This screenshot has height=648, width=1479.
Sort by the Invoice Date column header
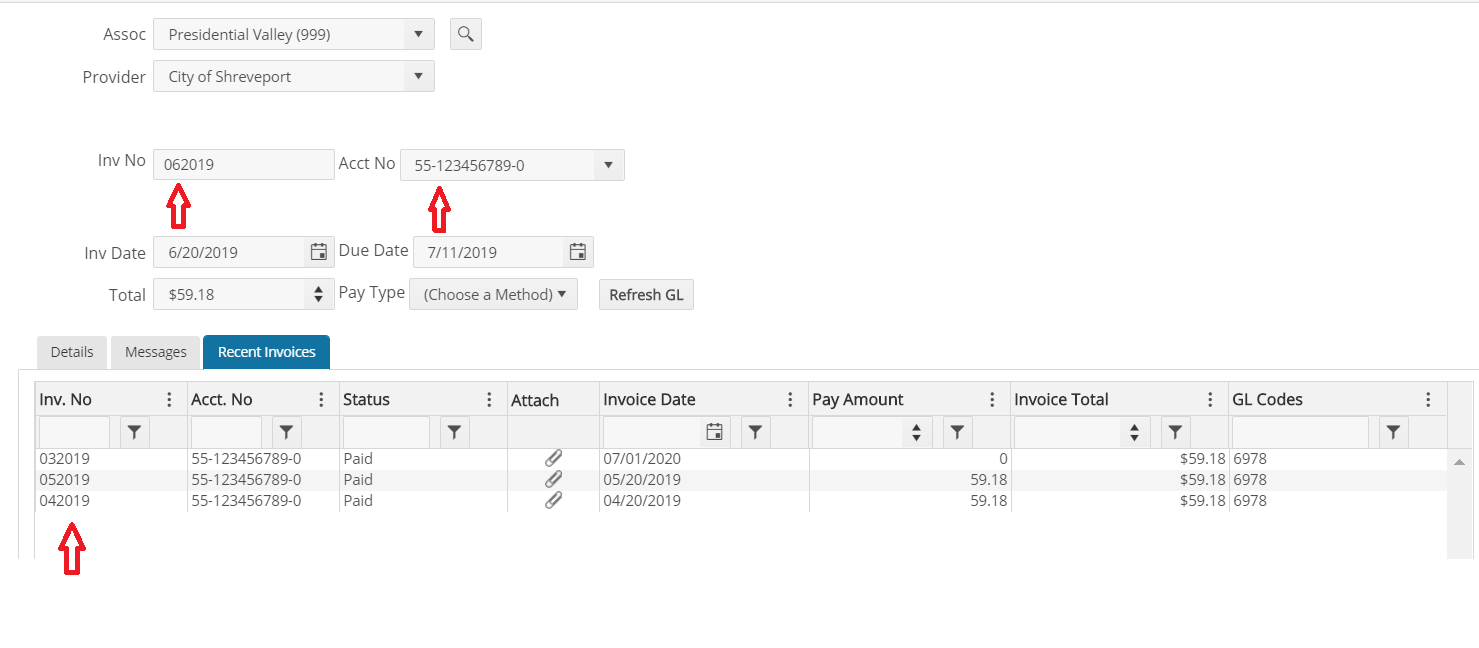(x=649, y=399)
